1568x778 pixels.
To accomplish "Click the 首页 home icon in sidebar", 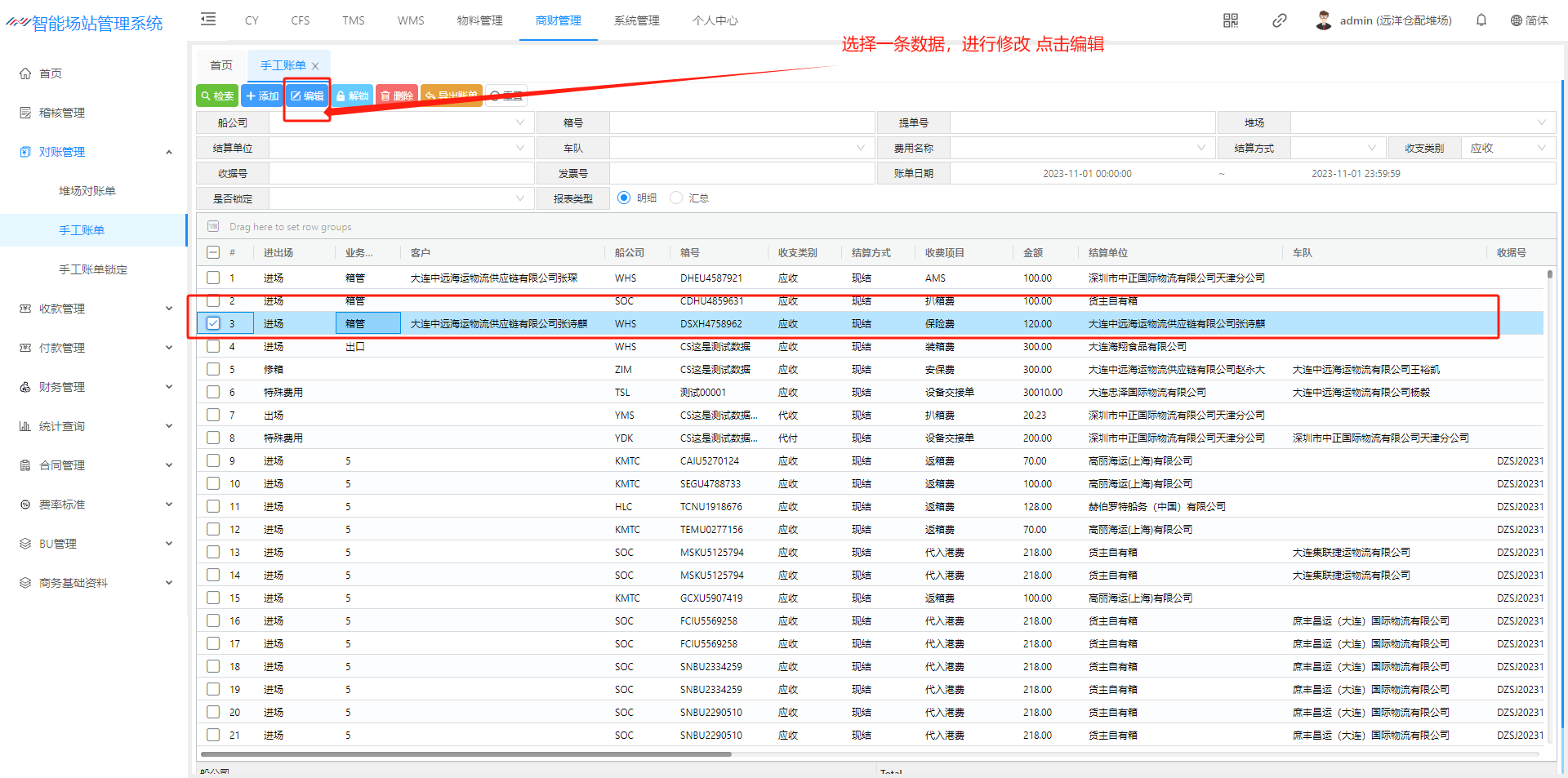I will point(25,73).
